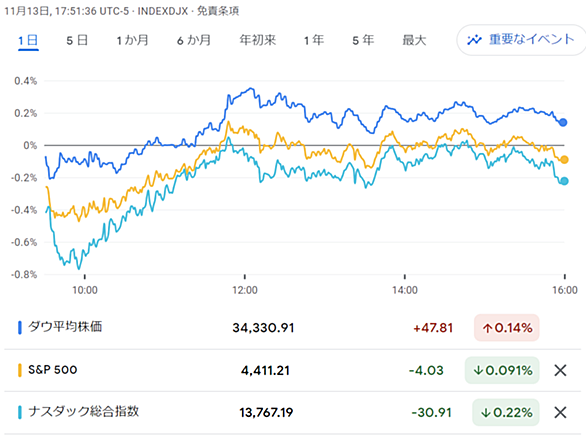Image resolution: width=586 pixels, height=438 pixels.
Task: Switch to the 1年 chart tab
Action: 314,40
